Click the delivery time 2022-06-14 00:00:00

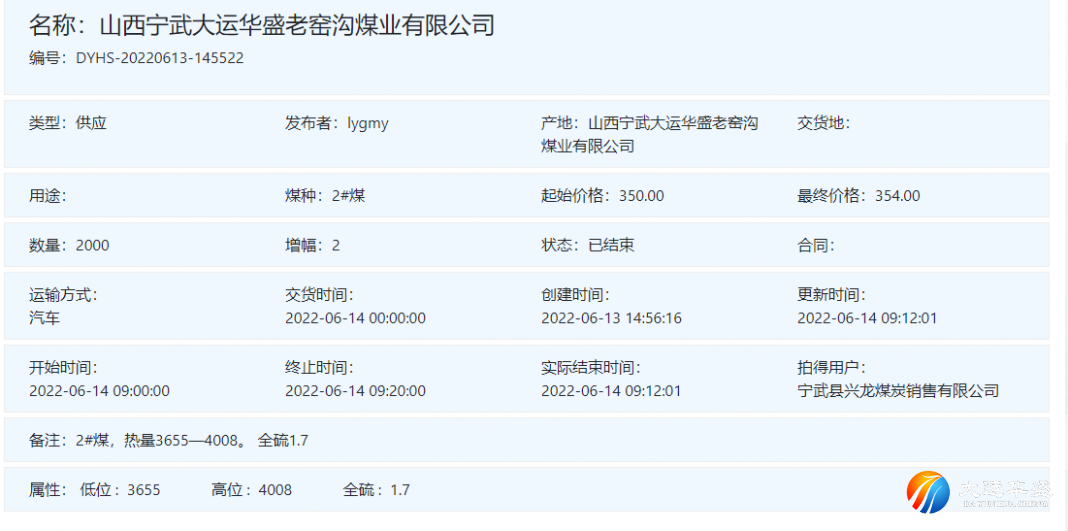355,318
